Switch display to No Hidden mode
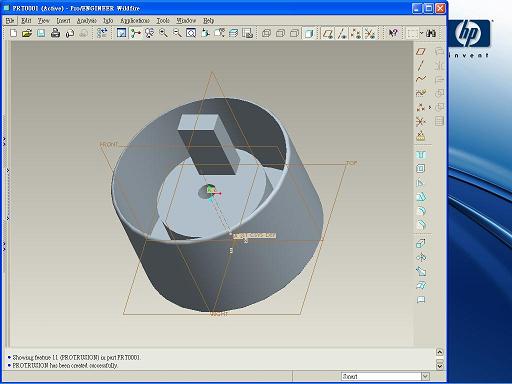 click(294, 33)
